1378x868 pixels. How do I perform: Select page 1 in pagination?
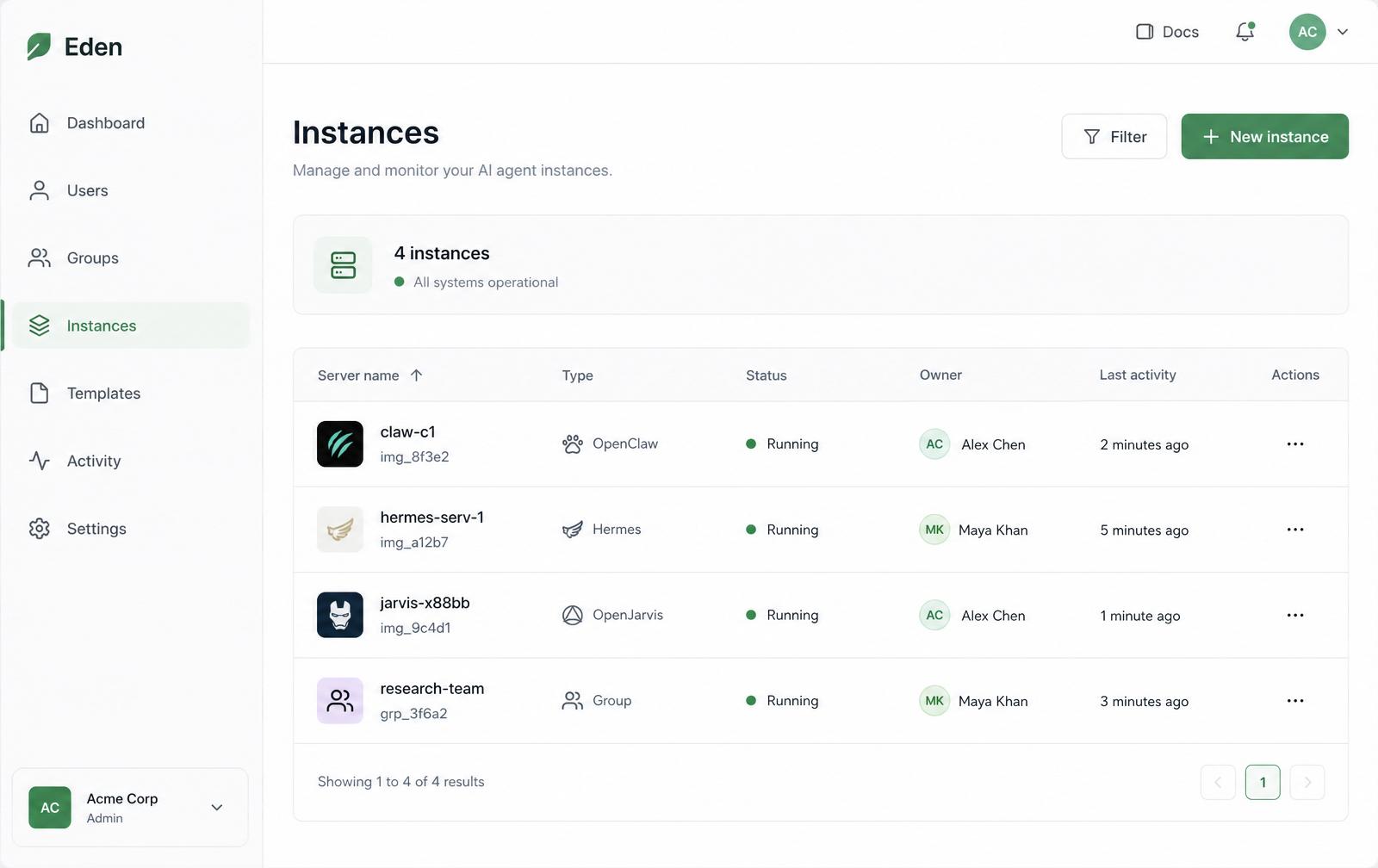(1263, 782)
